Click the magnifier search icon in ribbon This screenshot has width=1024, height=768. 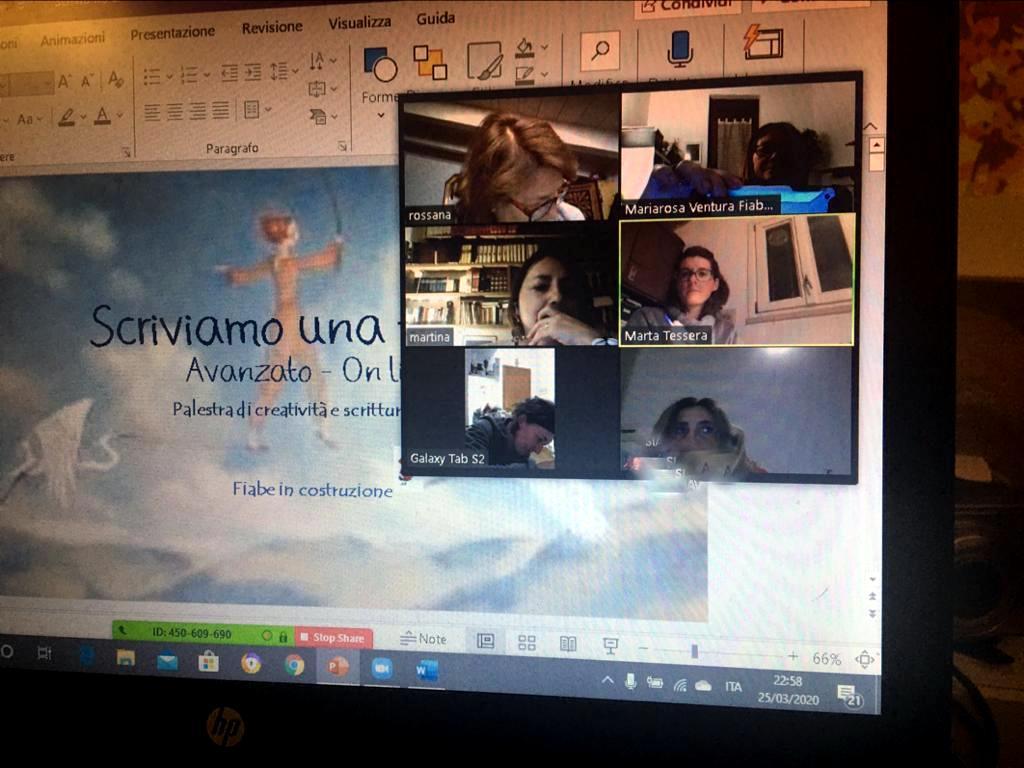tap(600, 51)
